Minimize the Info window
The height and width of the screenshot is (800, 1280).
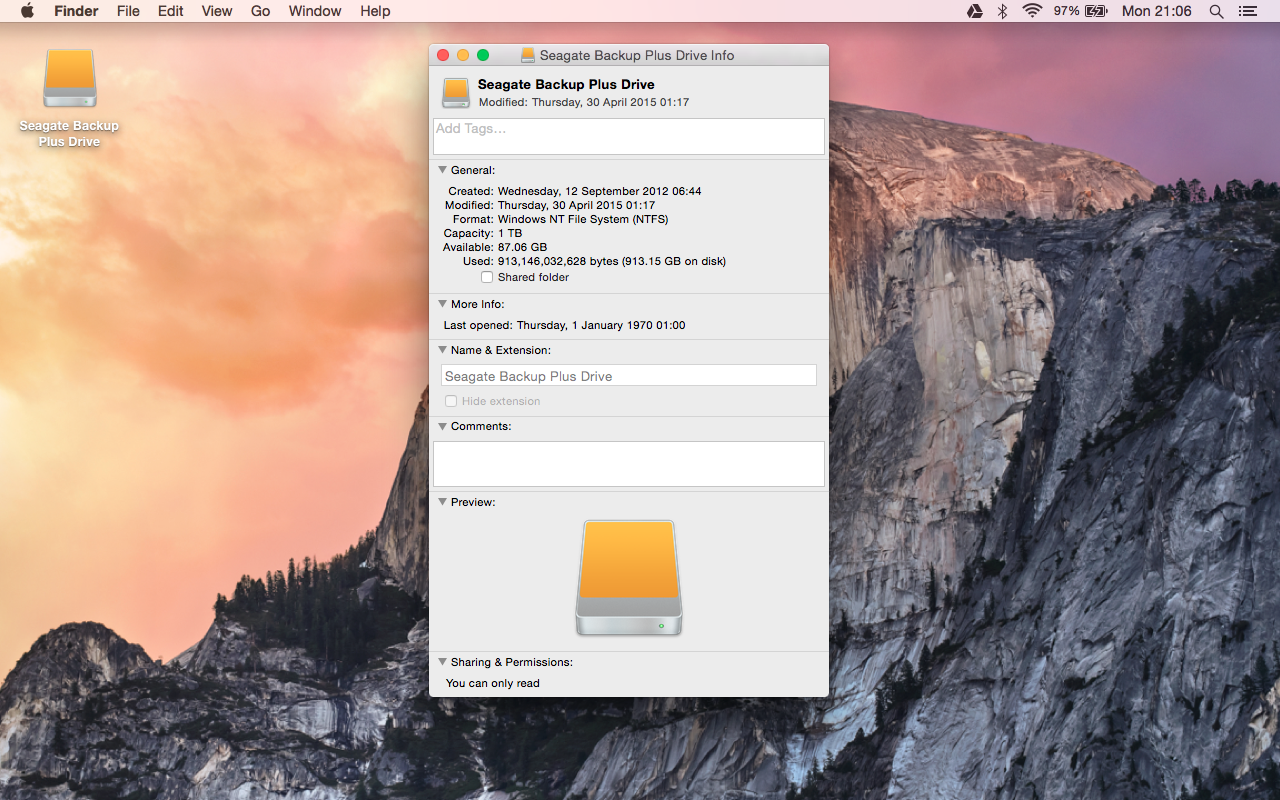[x=463, y=55]
